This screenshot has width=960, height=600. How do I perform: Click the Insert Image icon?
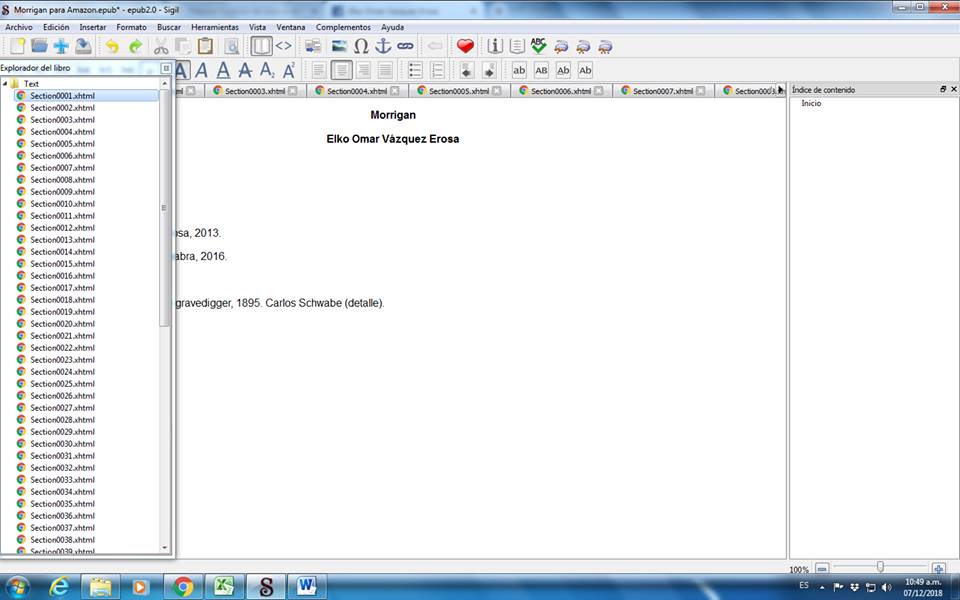pos(339,46)
